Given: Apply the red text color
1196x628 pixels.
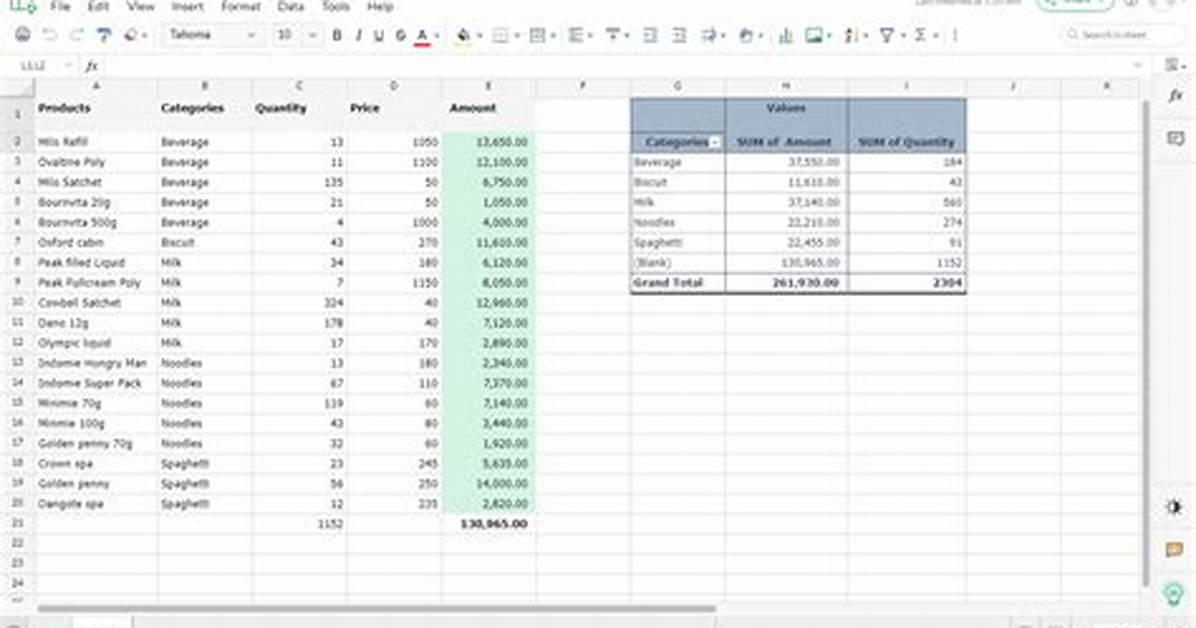Looking at the screenshot, I should coord(422,36).
